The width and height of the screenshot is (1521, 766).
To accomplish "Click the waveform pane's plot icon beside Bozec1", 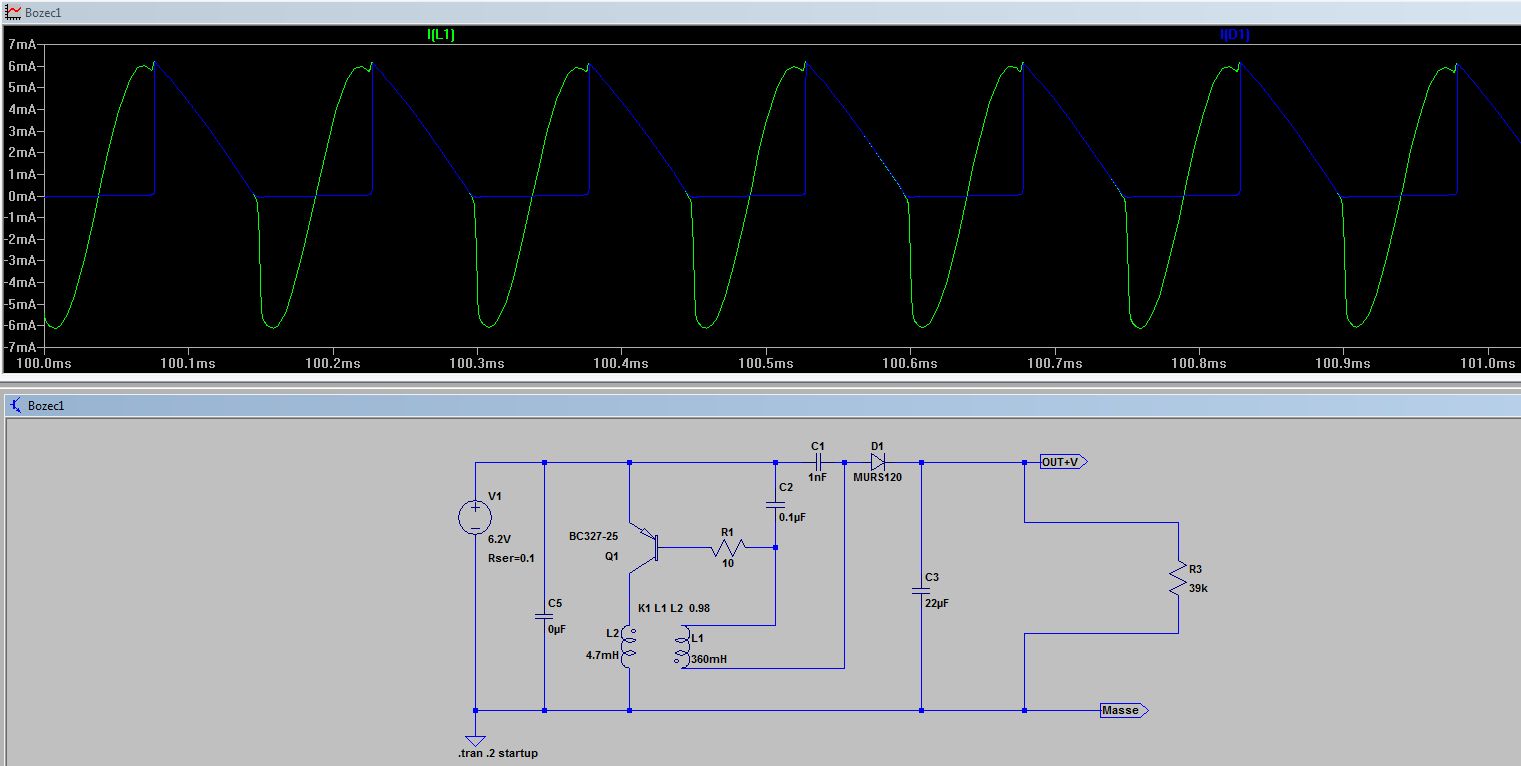I will point(13,13).
